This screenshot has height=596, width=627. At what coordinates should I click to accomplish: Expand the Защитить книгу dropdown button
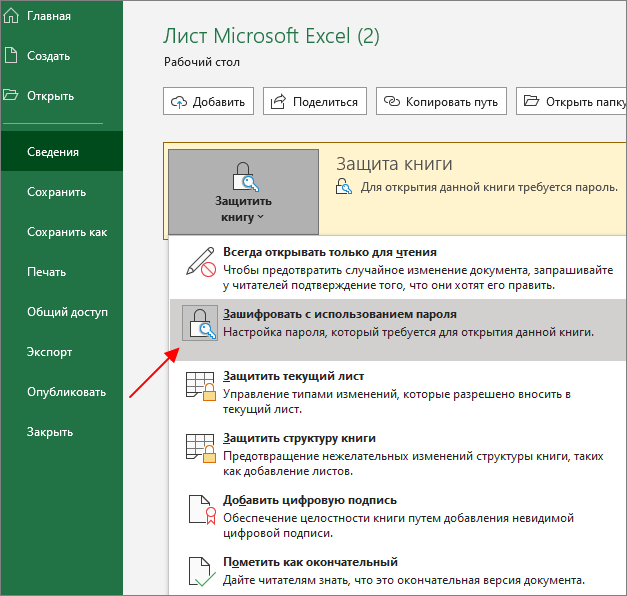click(x=244, y=192)
